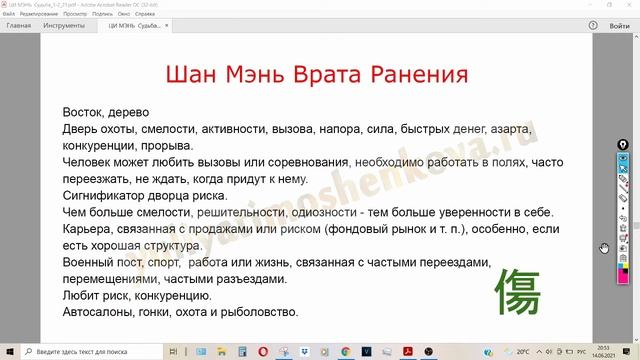The width and height of the screenshot is (640, 360).
Task: Select the line drawing tool in annotation toolbar
Action: (623, 188)
